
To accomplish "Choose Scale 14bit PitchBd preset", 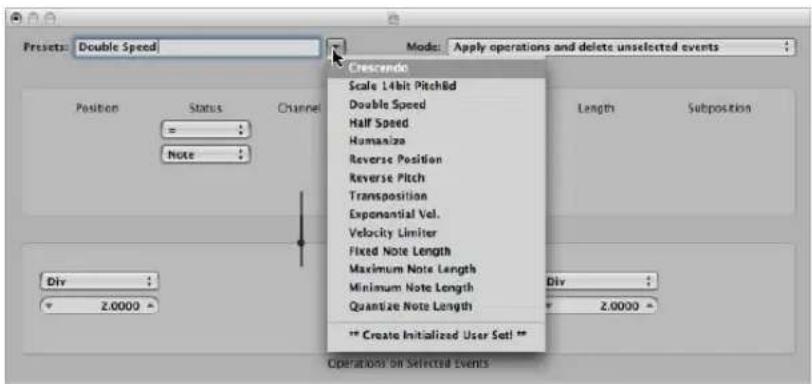I will click(x=436, y=86).
